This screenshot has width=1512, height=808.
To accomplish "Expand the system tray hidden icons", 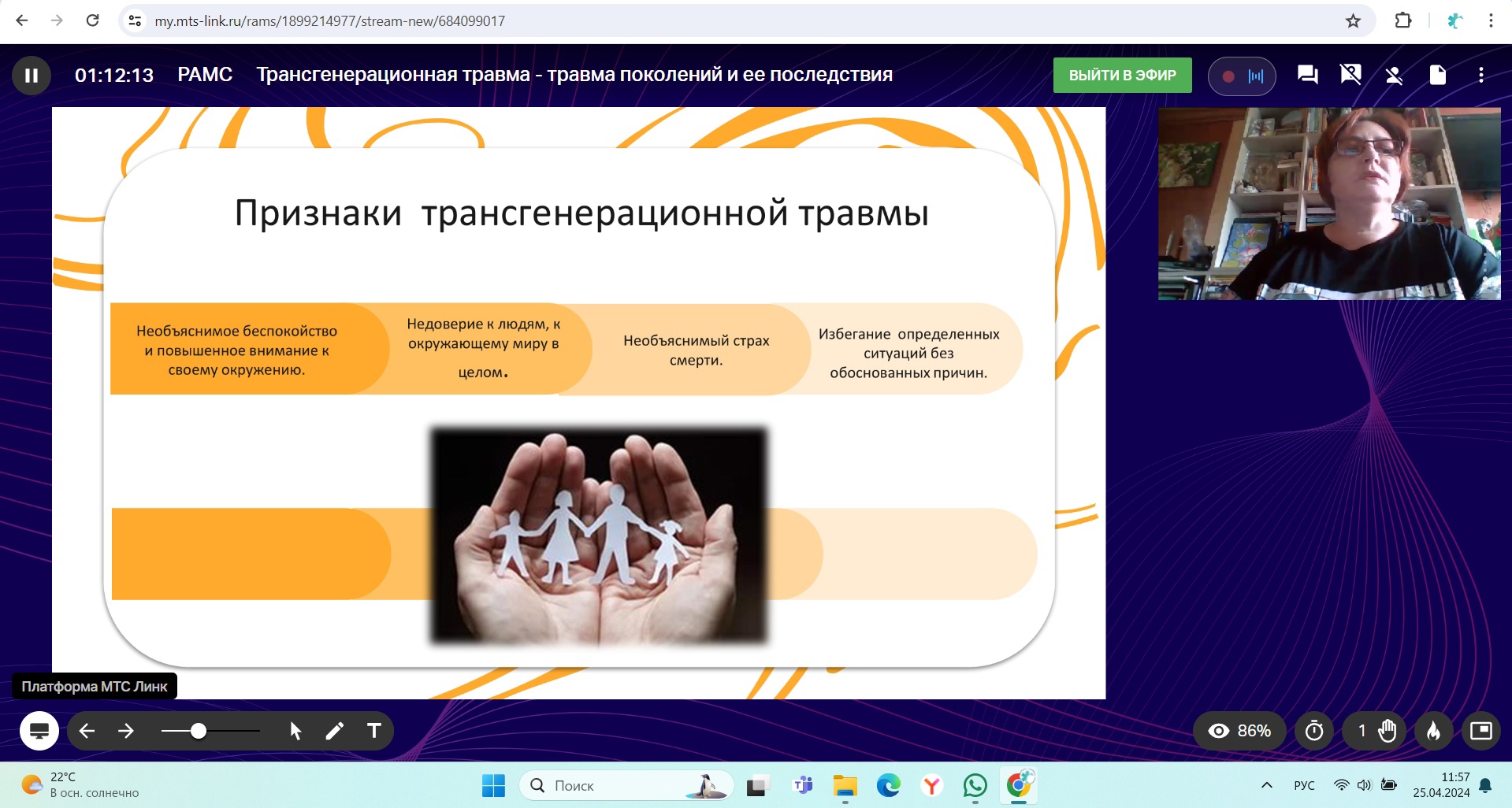I will (x=1267, y=785).
